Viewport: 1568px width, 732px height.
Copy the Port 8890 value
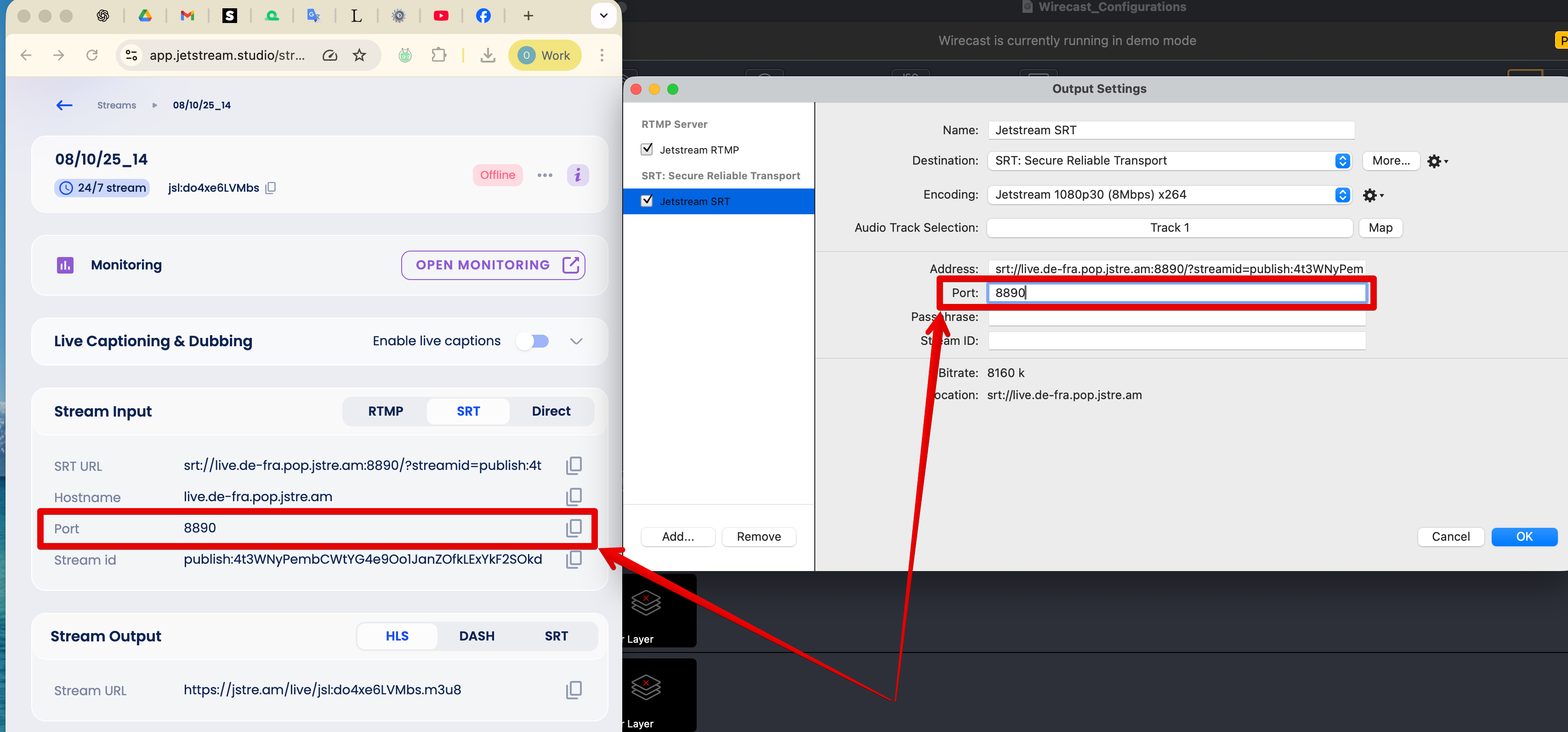pos(574,529)
